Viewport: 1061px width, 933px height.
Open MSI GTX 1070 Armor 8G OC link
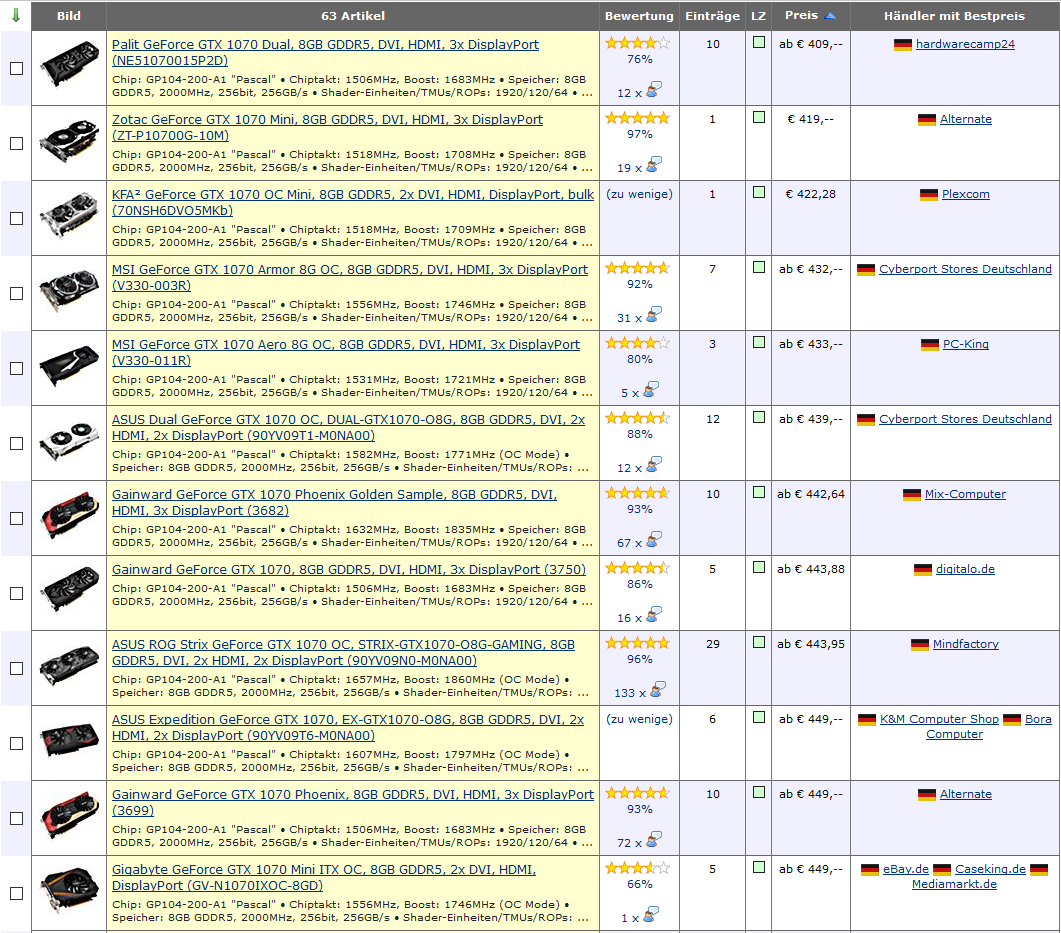point(350,277)
